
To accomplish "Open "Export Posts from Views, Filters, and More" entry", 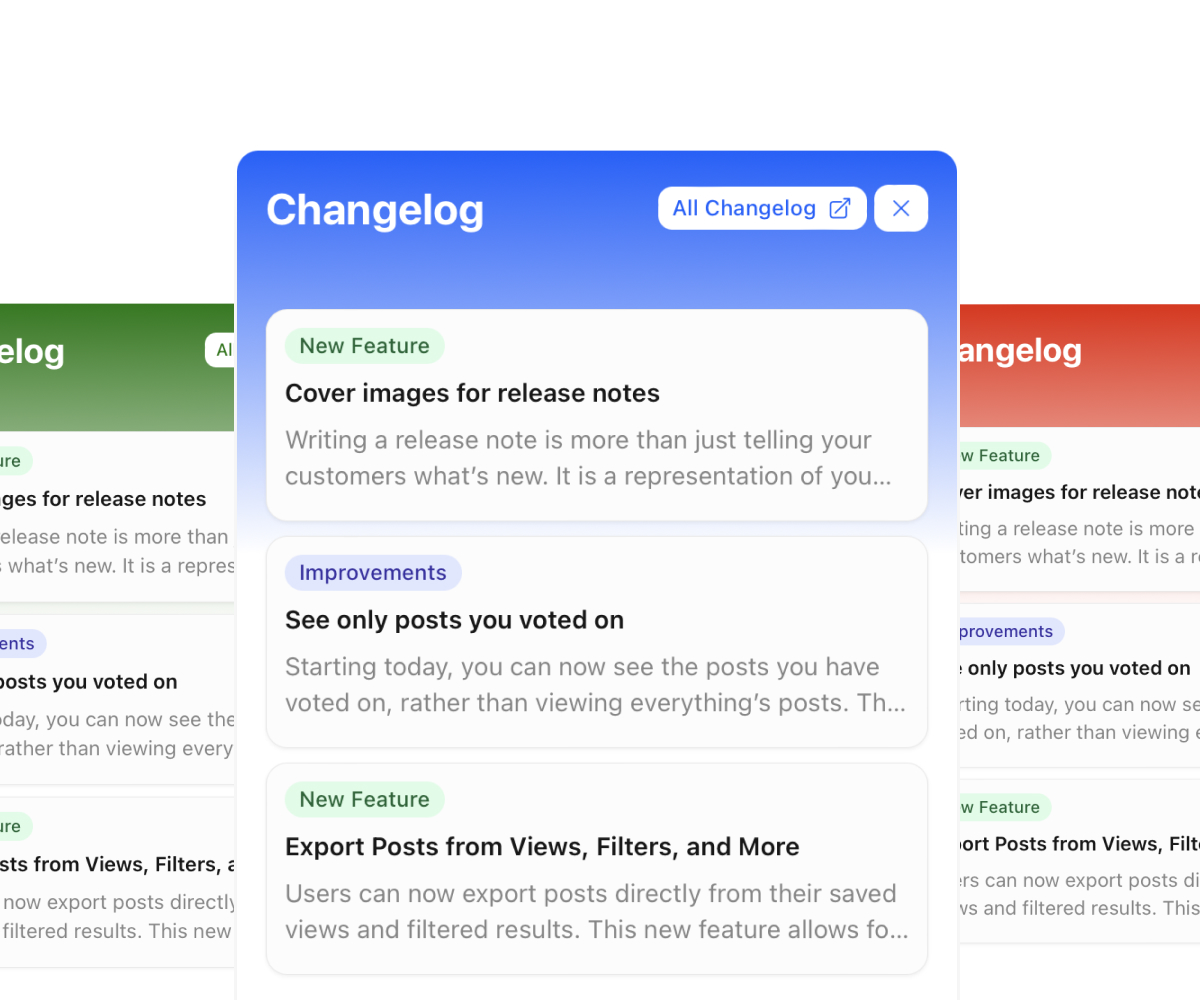I will 542,847.
